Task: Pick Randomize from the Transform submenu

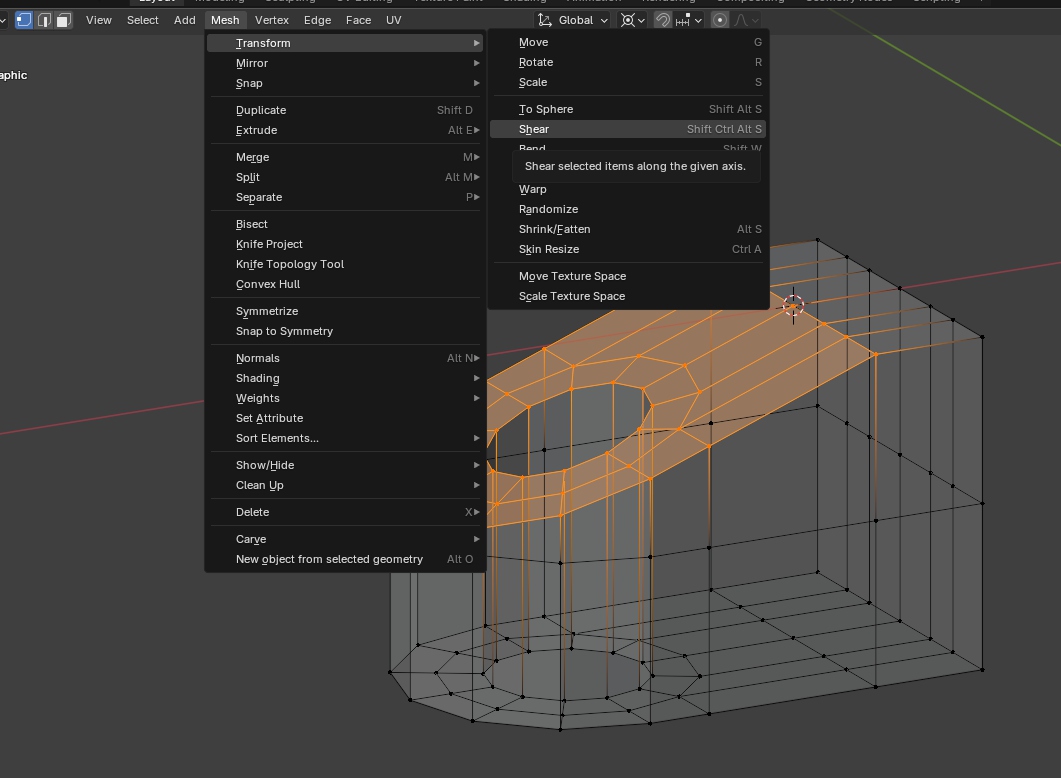Action: tap(548, 209)
